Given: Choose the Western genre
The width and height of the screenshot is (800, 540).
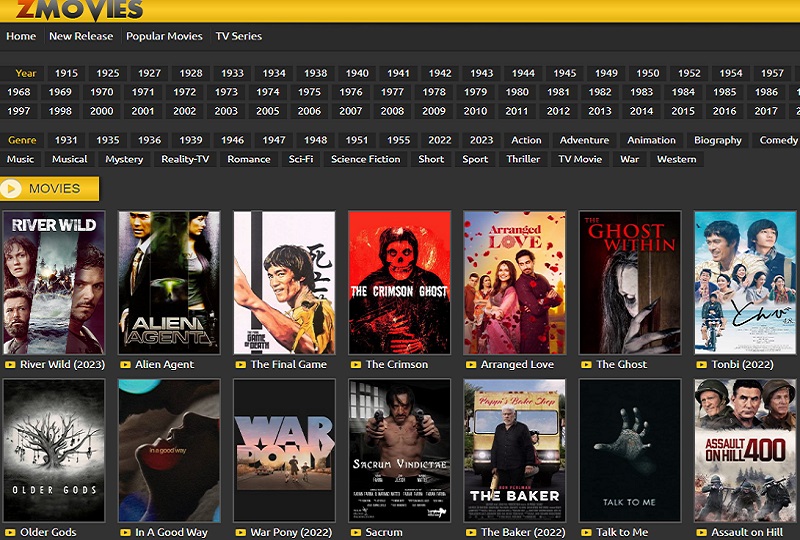Looking at the screenshot, I should 677,159.
